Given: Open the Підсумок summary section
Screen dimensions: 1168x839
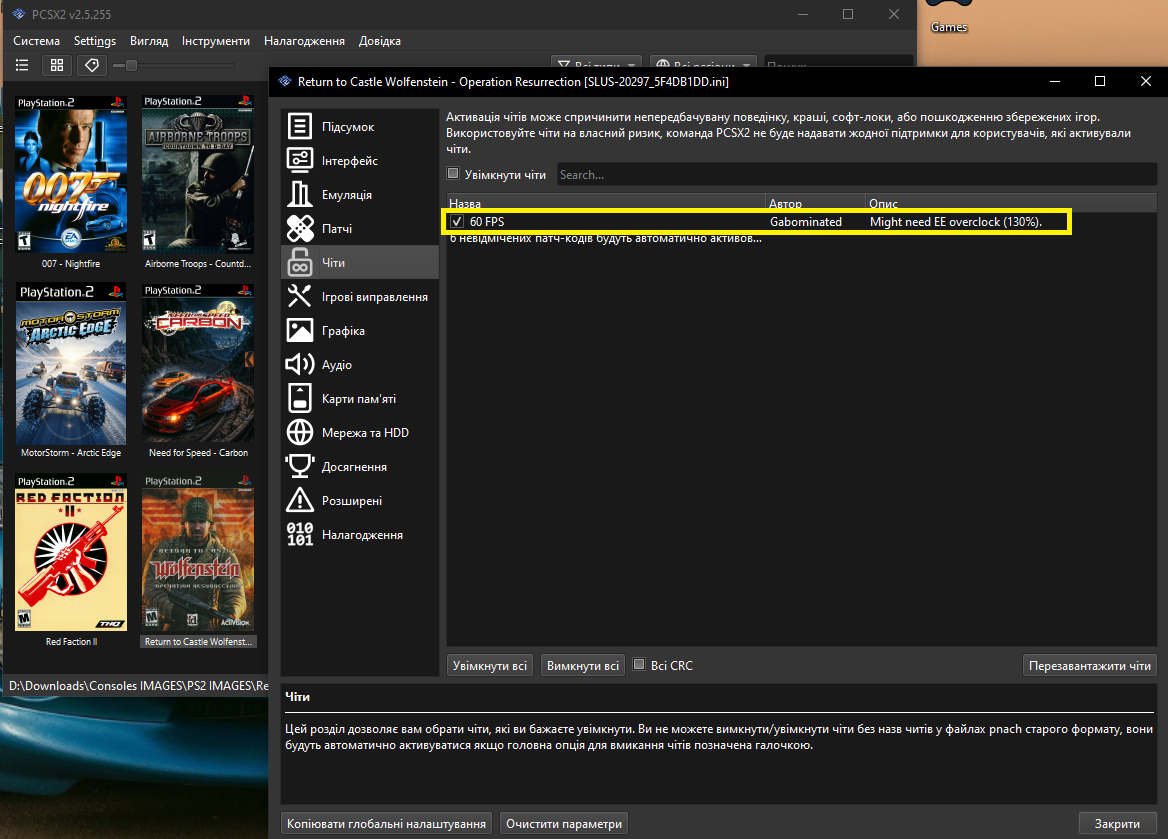Looking at the screenshot, I should (x=347, y=127).
